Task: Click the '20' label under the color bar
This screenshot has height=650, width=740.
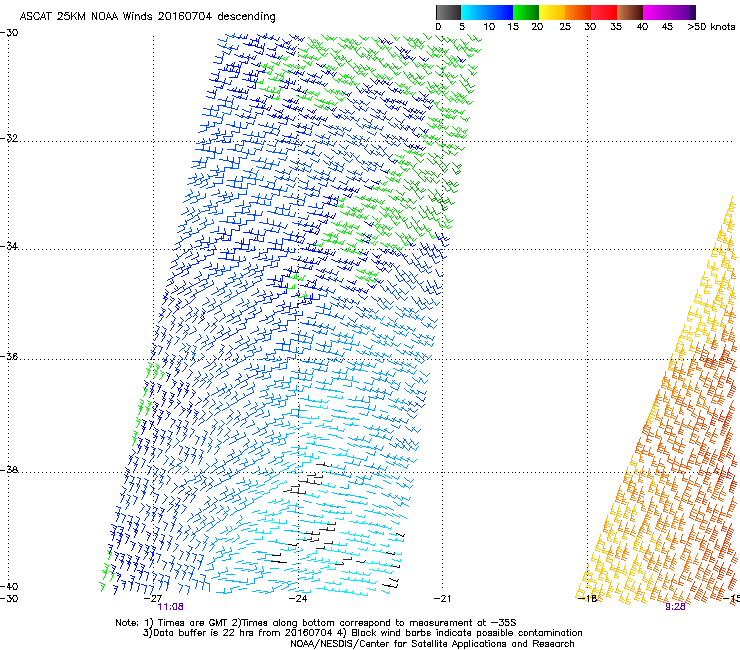Action: click(x=537, y=27)
